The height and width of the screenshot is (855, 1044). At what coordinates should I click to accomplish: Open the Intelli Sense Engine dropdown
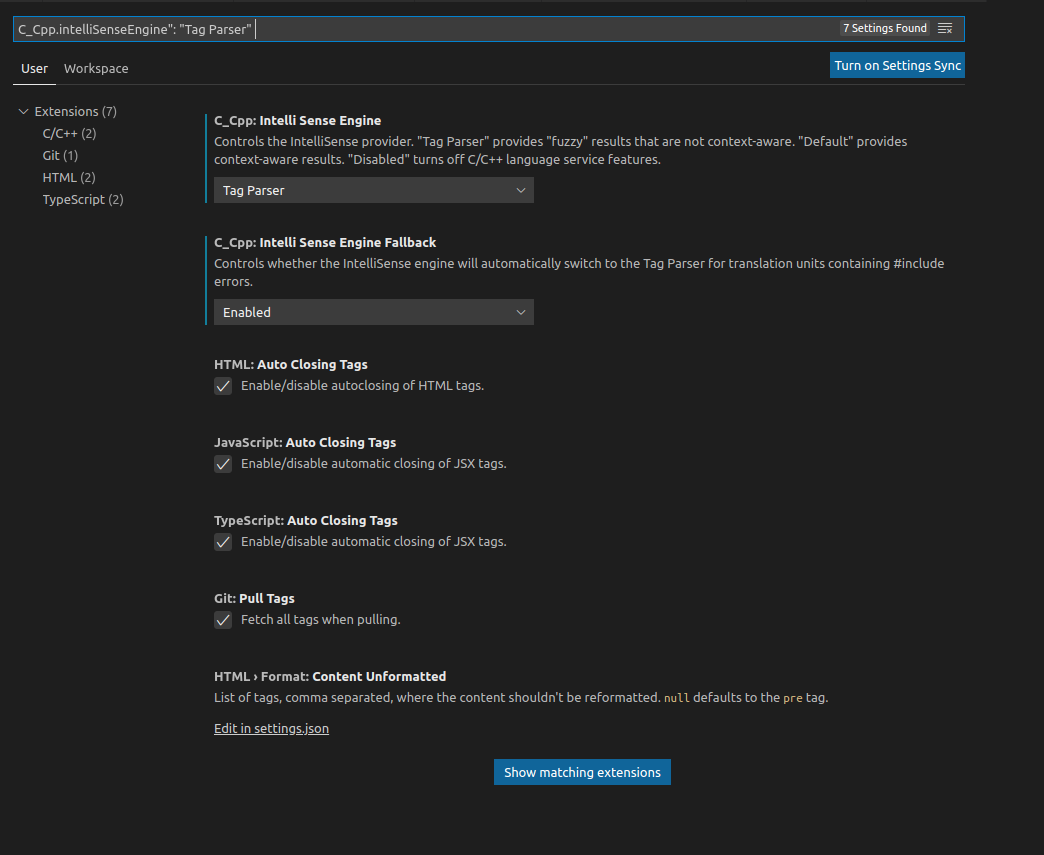374,190
